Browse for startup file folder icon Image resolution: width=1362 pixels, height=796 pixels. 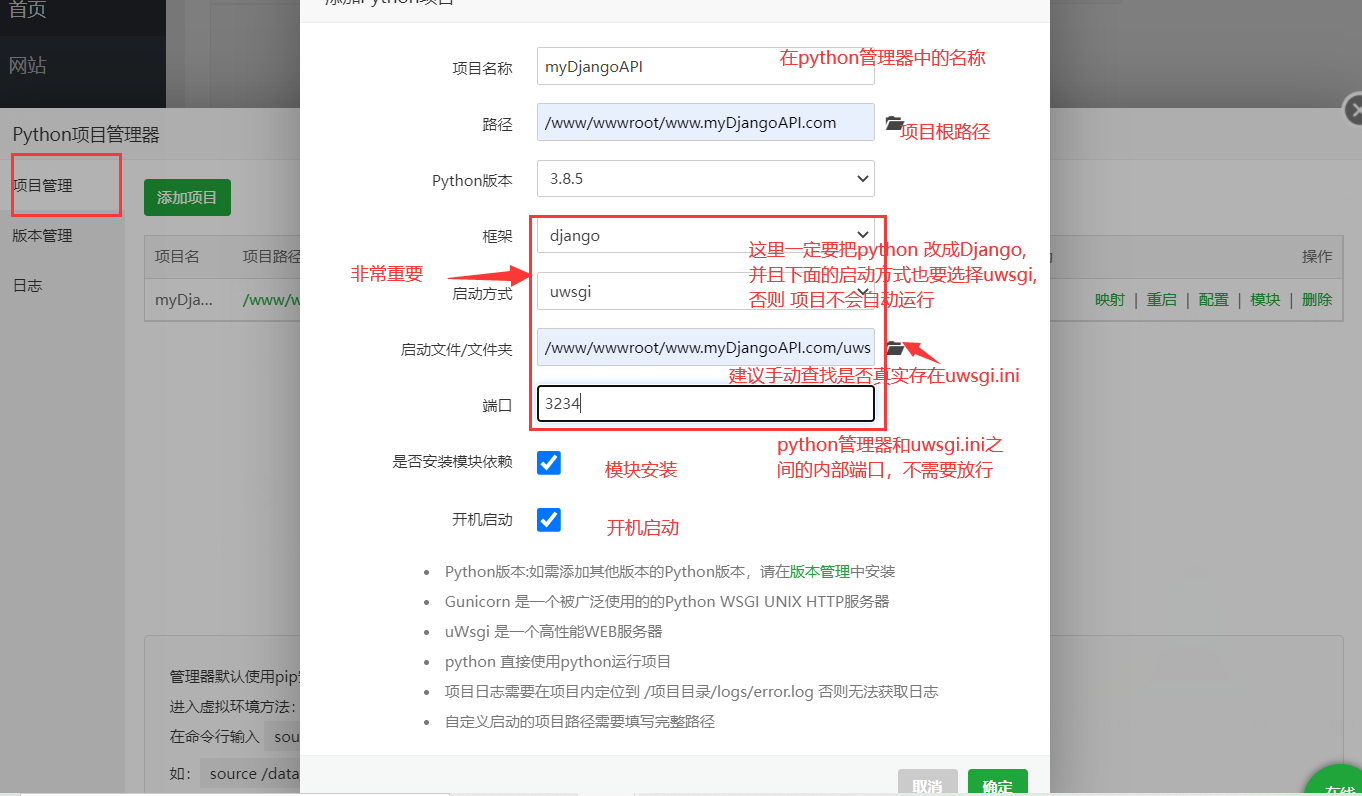[894, 348]
